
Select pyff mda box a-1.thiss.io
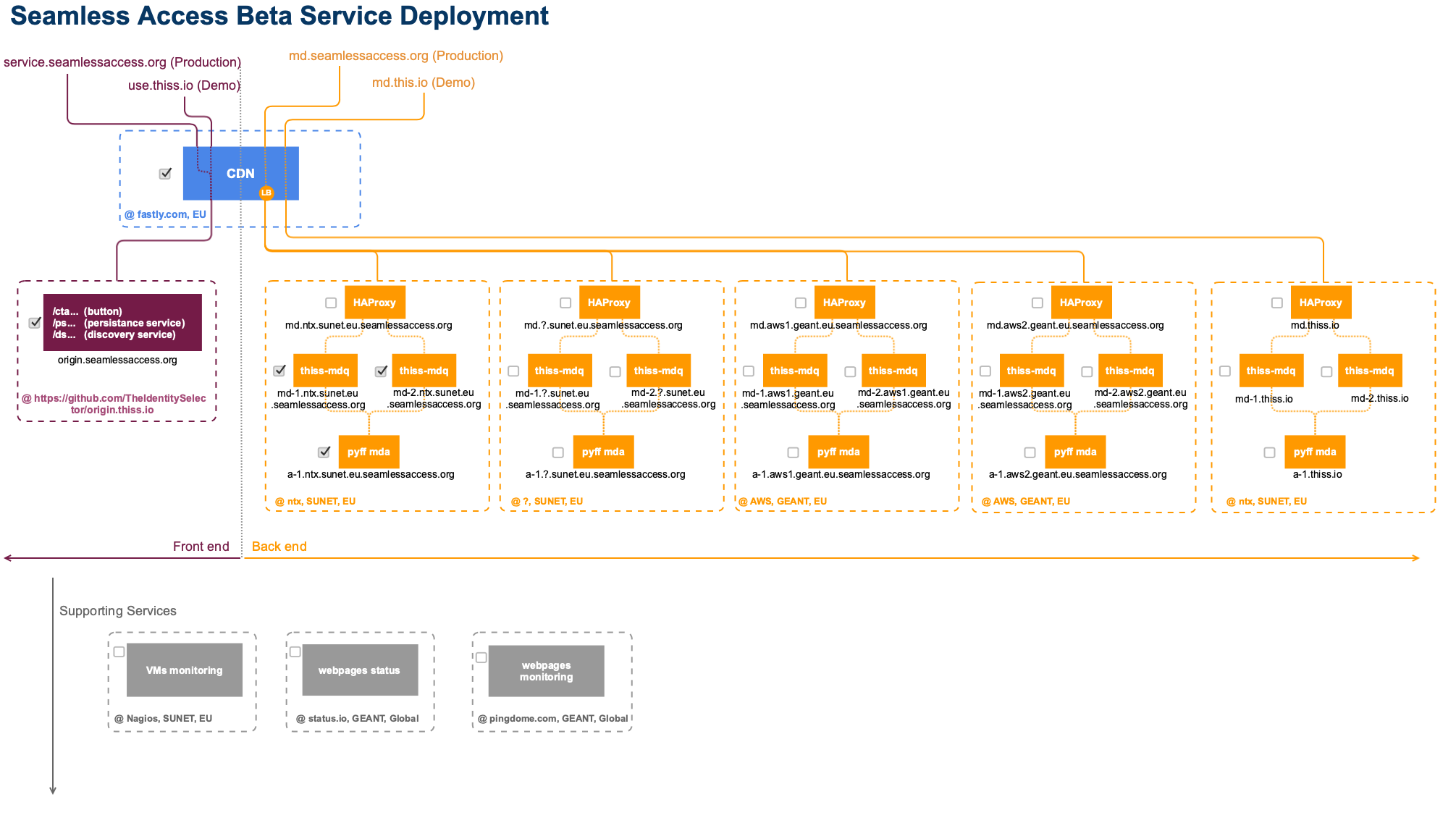coord(1315,452)
